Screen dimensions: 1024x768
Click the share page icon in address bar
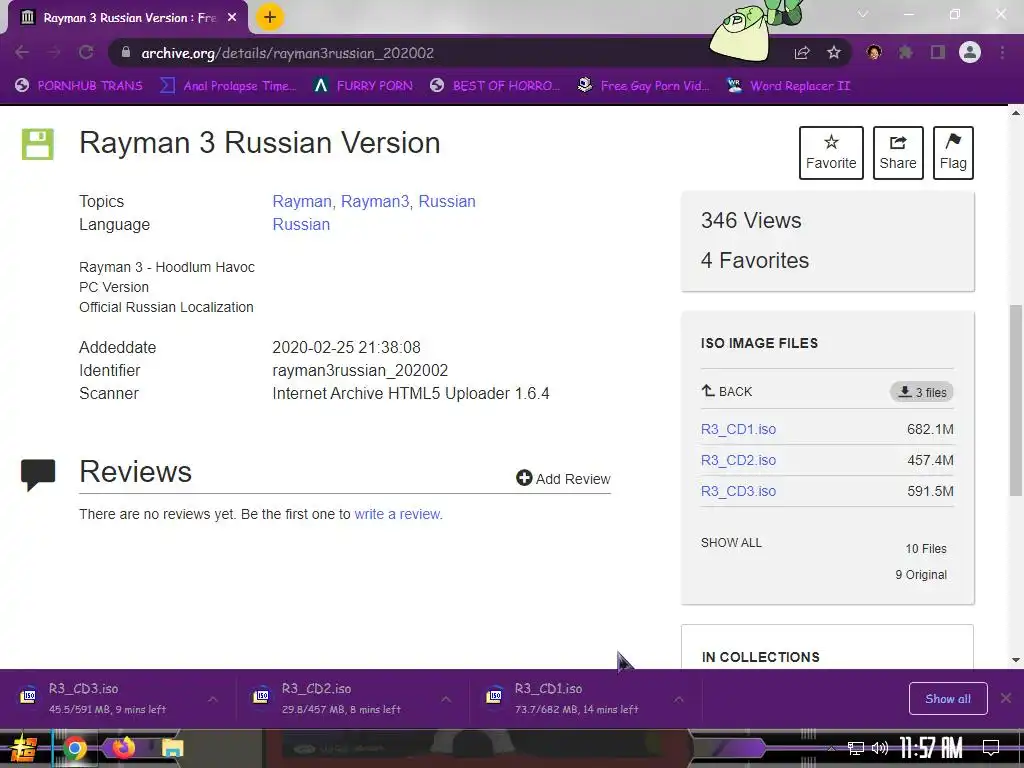tap(802, 53)
